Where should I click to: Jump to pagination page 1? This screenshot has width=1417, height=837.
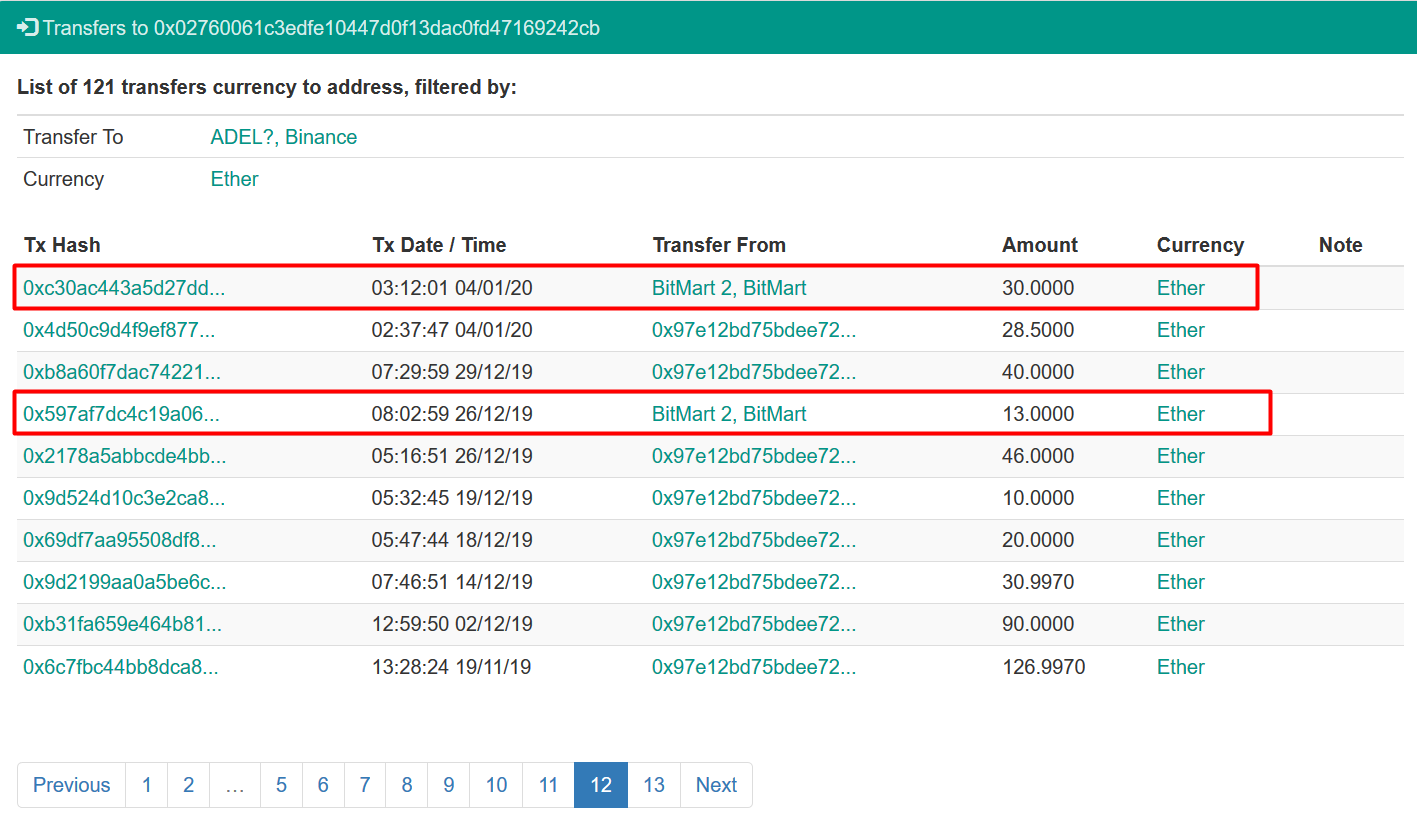(147, 785)
